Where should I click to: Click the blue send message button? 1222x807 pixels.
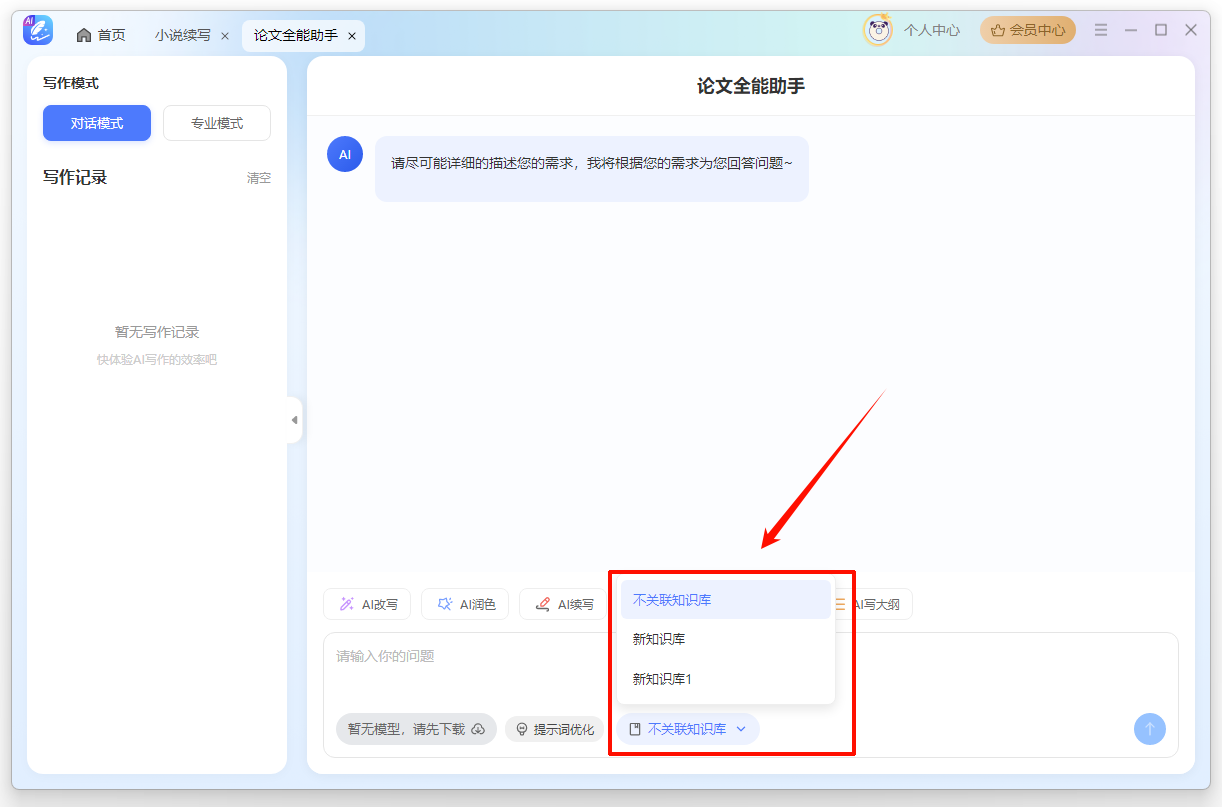[x=1149, y=729]
